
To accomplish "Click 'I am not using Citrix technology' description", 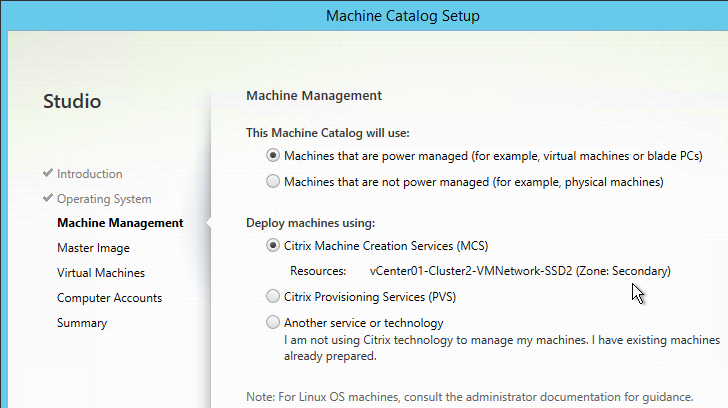I will coord(502,348).
